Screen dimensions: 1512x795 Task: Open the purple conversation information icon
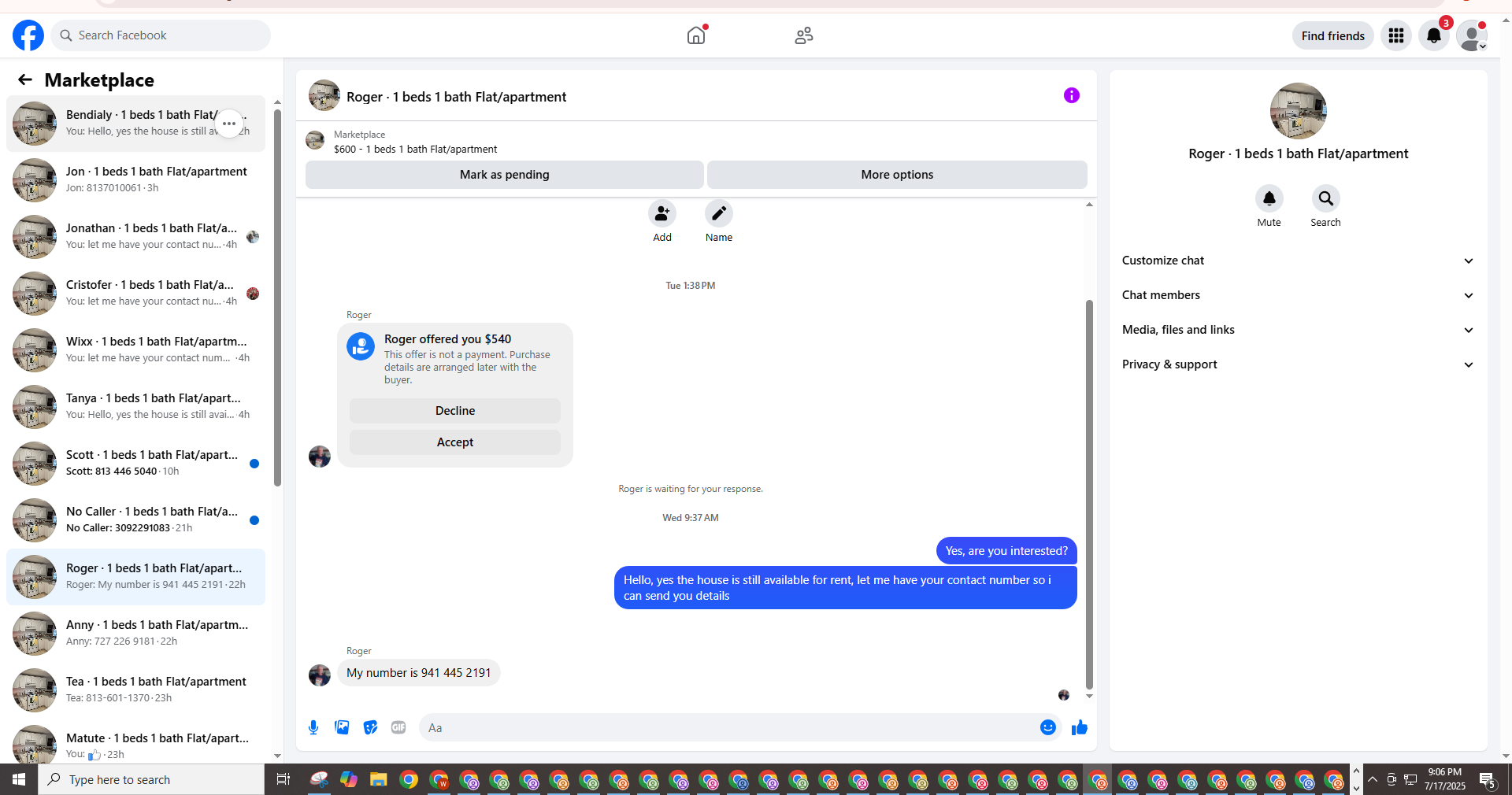1072,95
